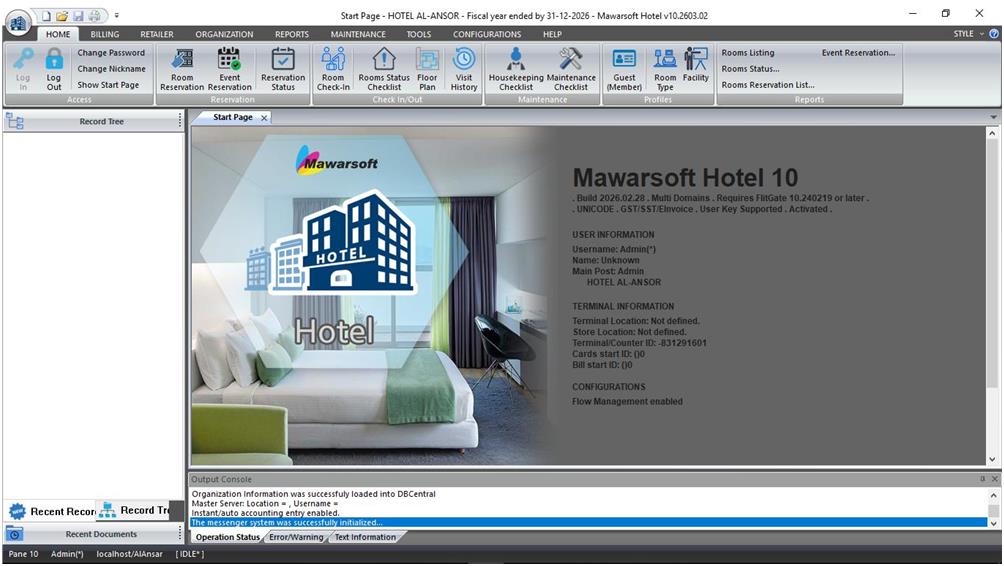
Task: Open the Rooms Reservation List report
Action: click(x=767, y=85)
